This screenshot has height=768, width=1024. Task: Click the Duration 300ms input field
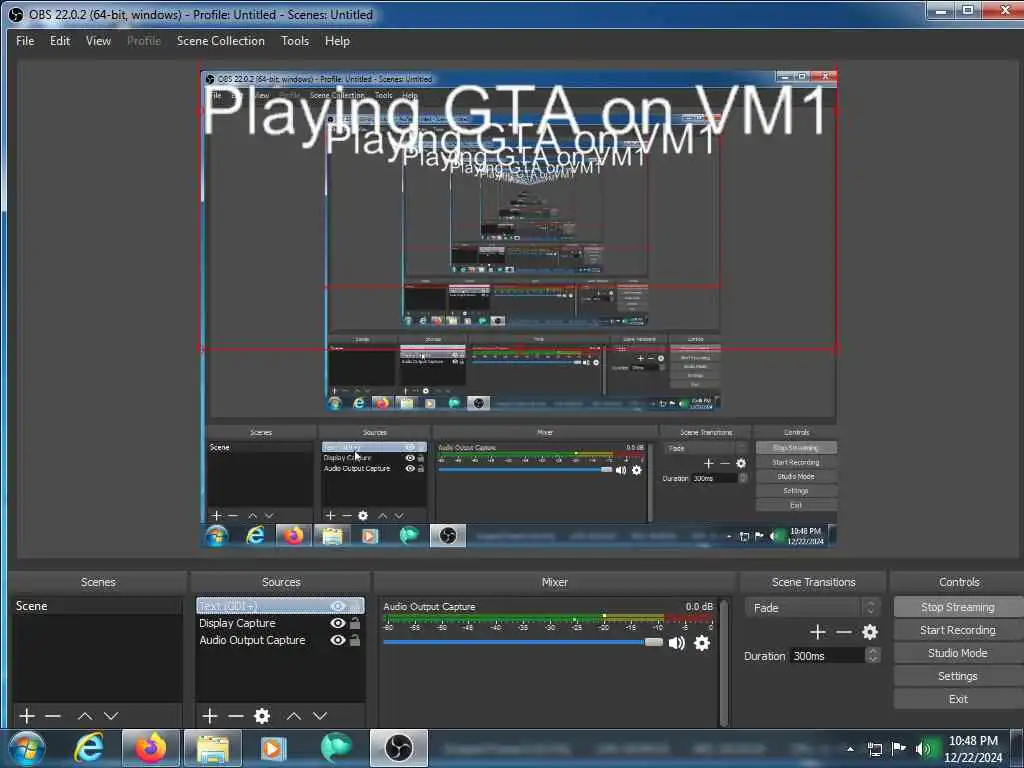pos(827,656)
